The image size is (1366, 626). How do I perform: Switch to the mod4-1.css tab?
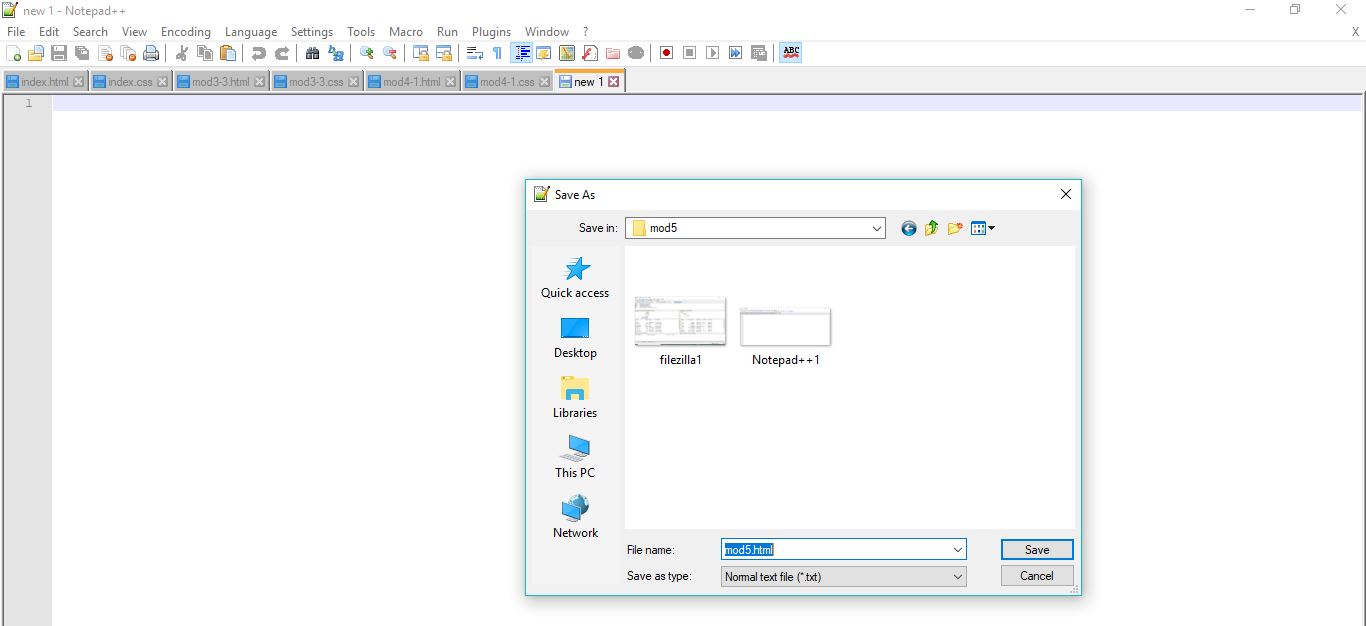point(507,82)
